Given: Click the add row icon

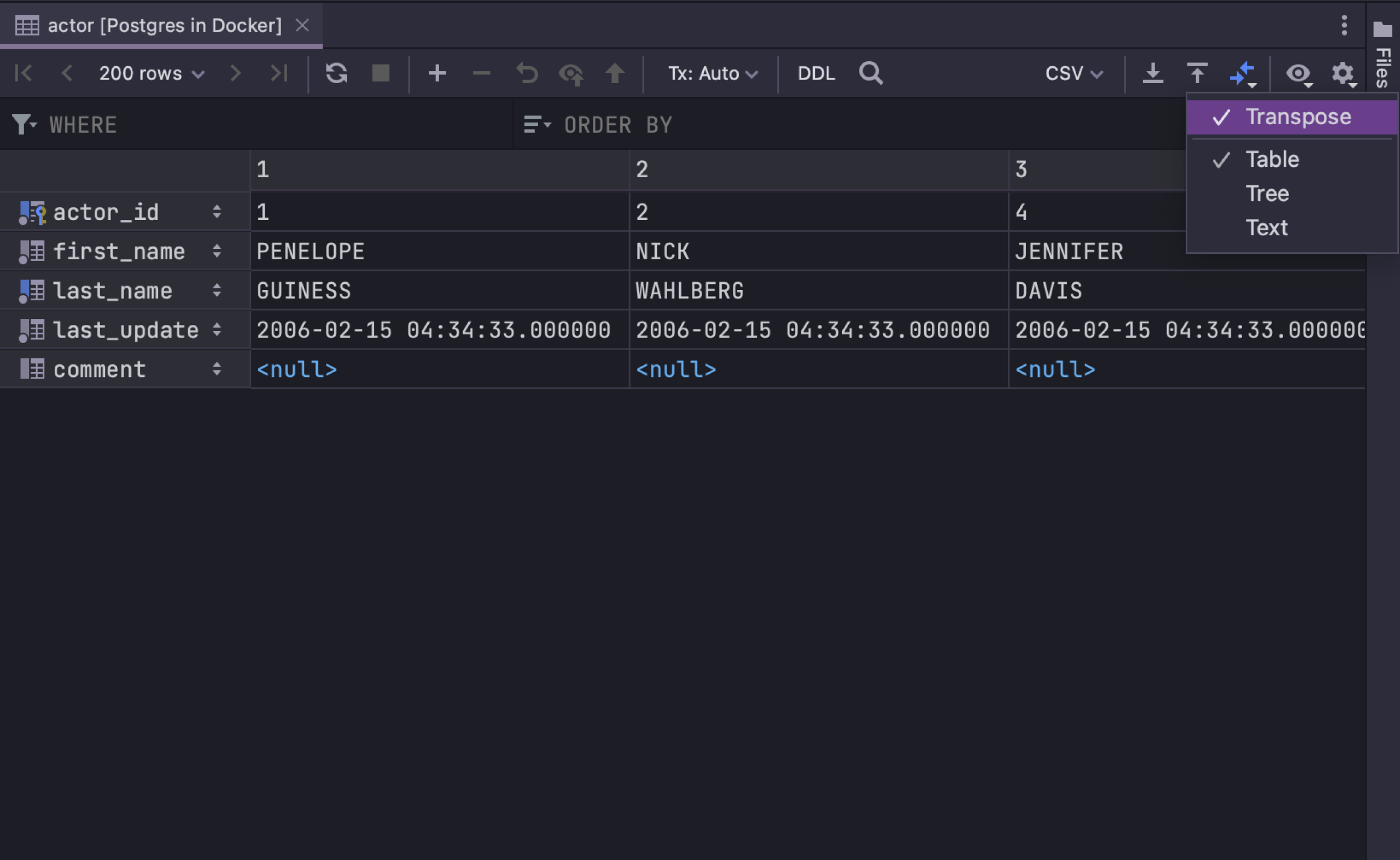Looking at the screenshot, I should coord(436,73).
